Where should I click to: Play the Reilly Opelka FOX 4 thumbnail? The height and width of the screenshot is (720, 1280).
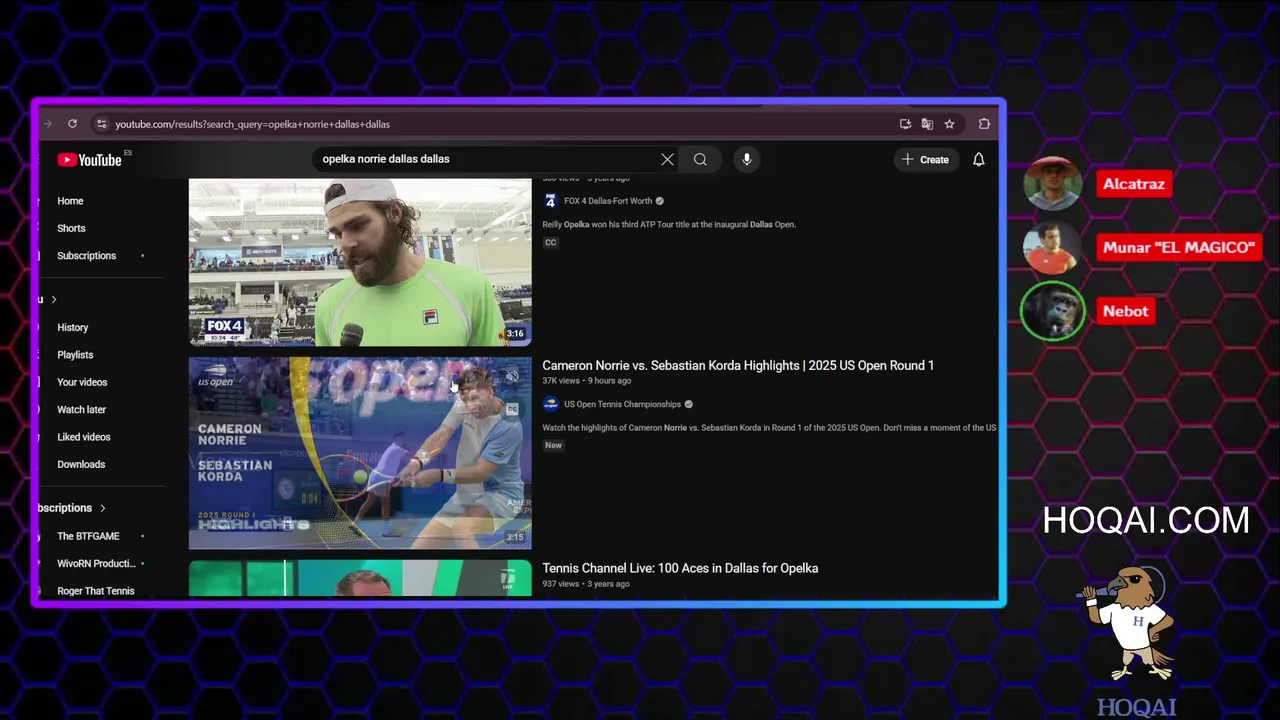360,262
